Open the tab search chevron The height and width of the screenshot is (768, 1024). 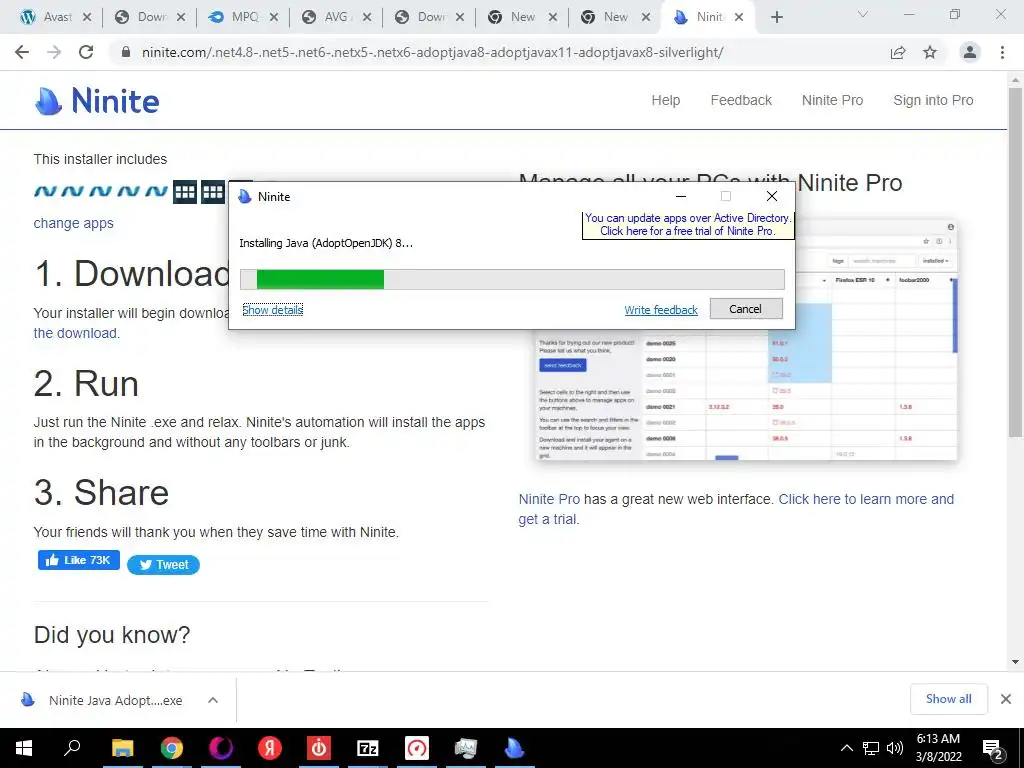point(862,14)
